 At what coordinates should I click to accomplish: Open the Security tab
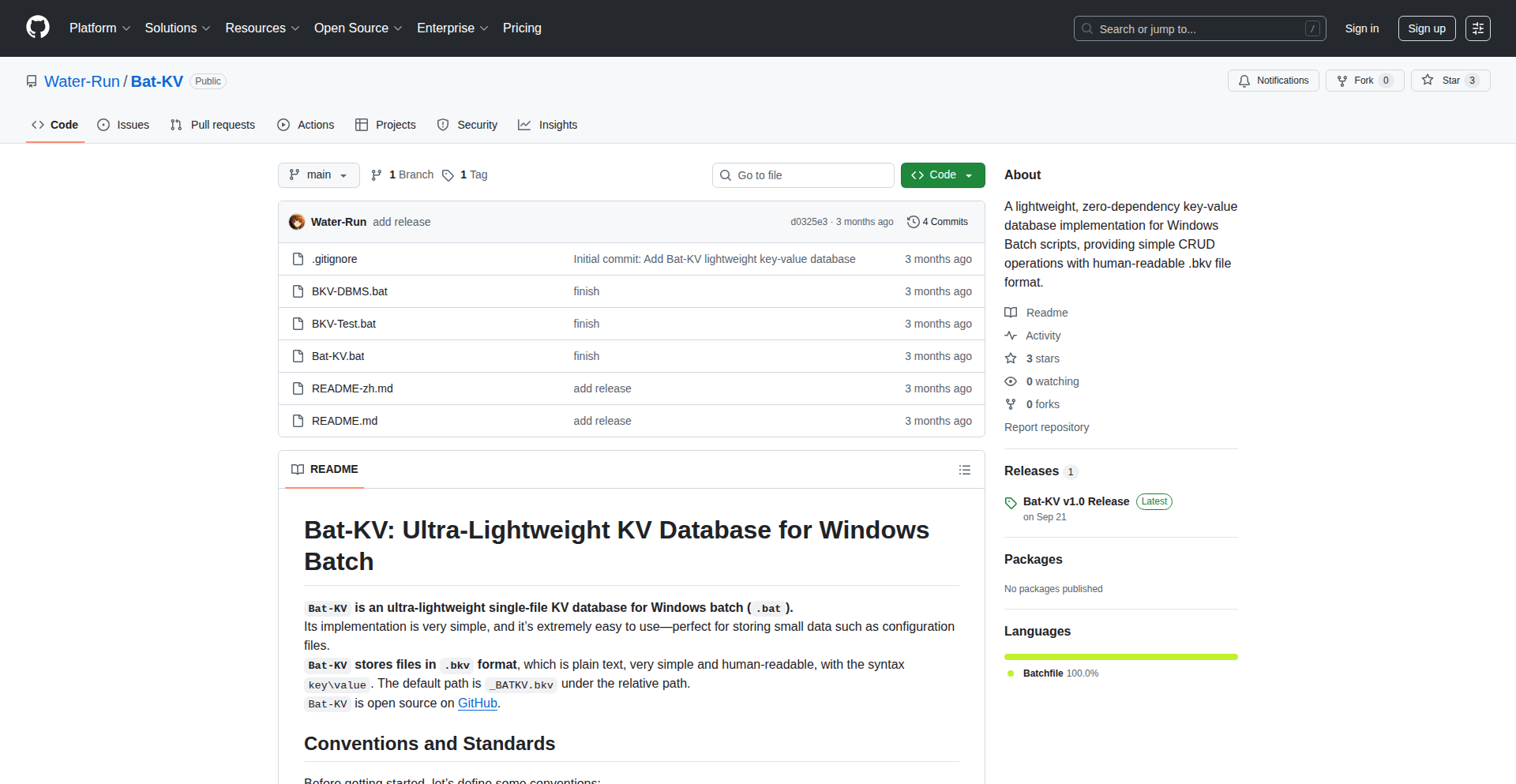click(x=467, y=125)
